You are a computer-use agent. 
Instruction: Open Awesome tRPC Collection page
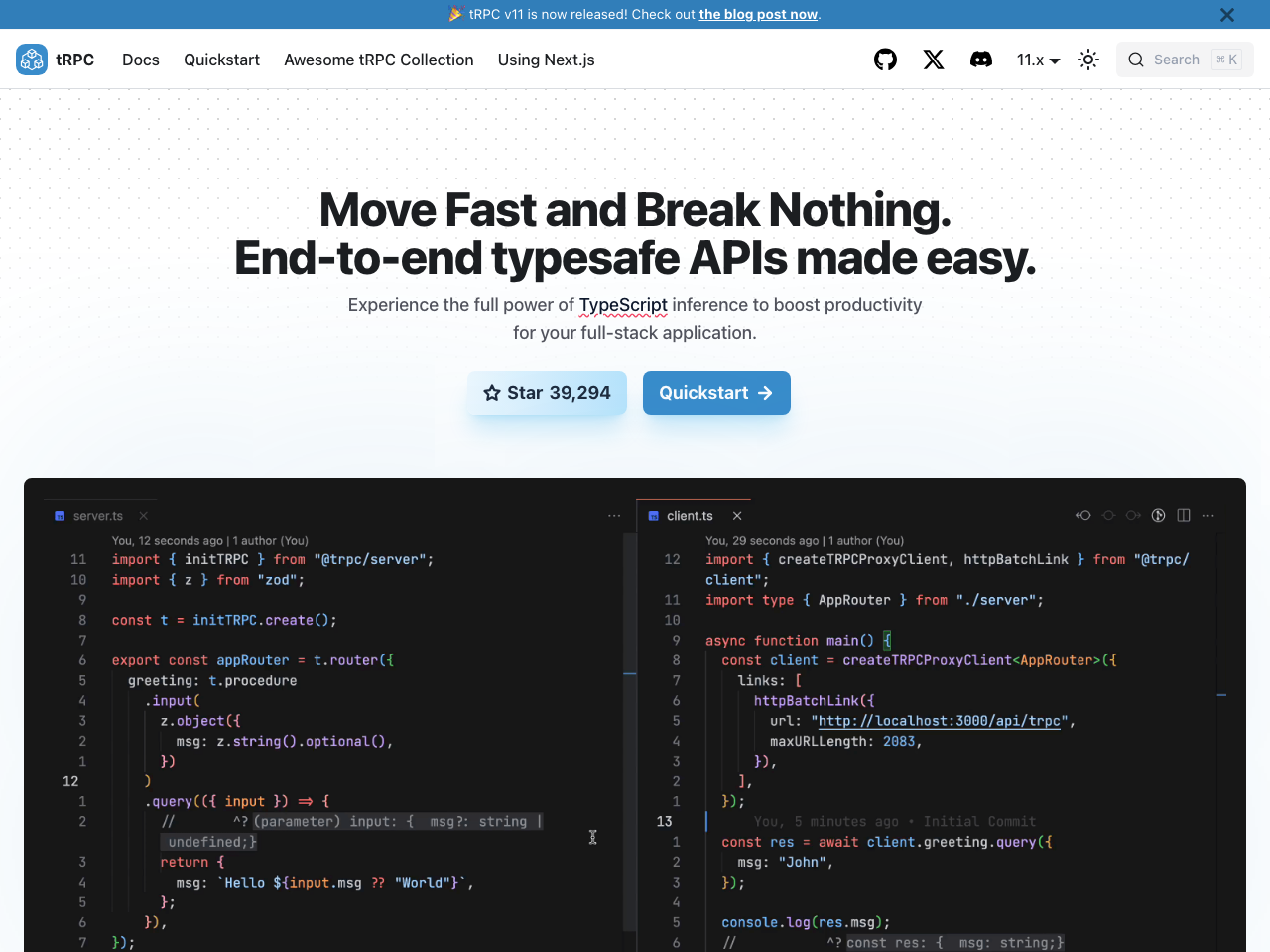tap(379, 59)
